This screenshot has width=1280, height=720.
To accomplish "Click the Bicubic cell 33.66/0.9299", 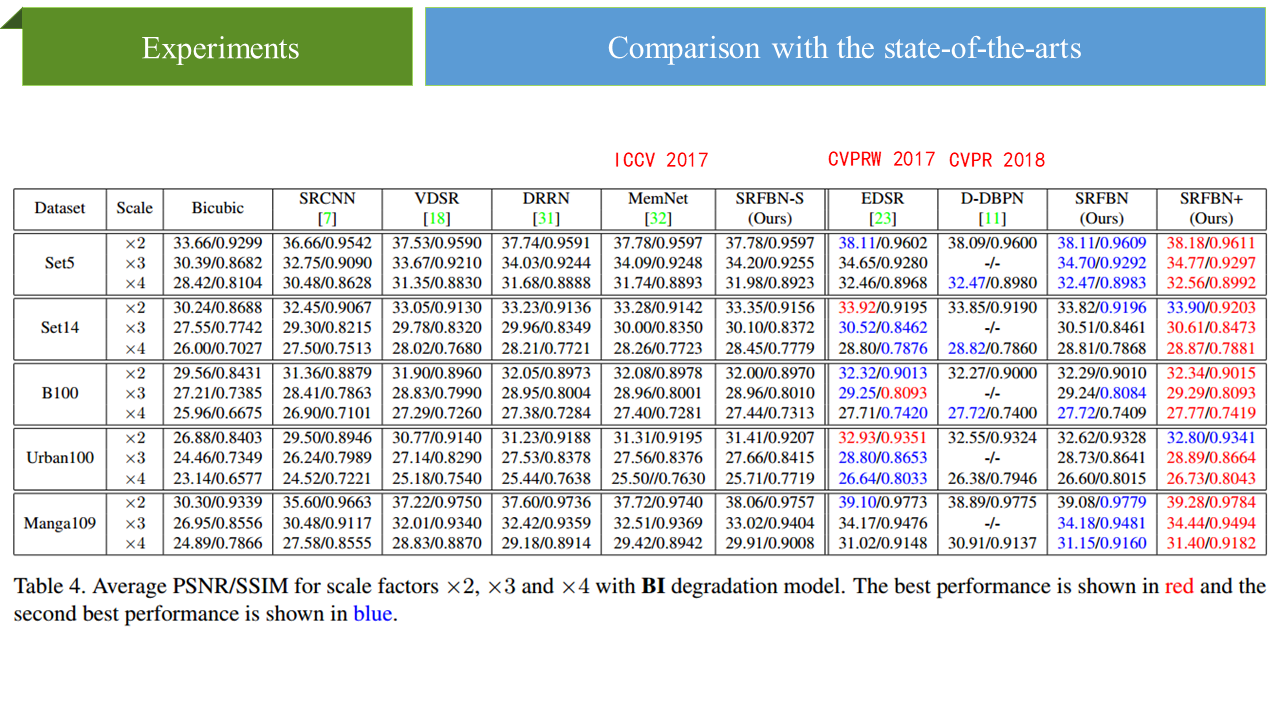I will pos(217,242).
